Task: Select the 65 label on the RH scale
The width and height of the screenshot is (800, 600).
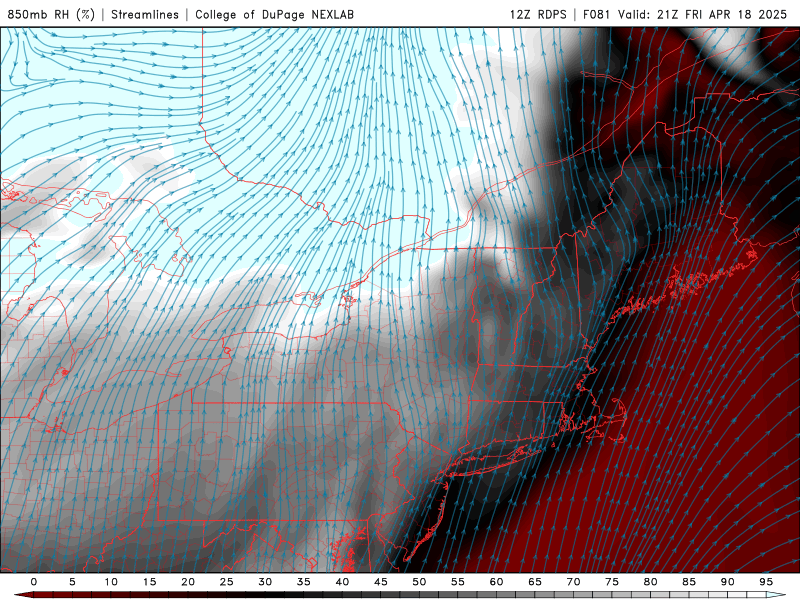Action: [535, 582]
